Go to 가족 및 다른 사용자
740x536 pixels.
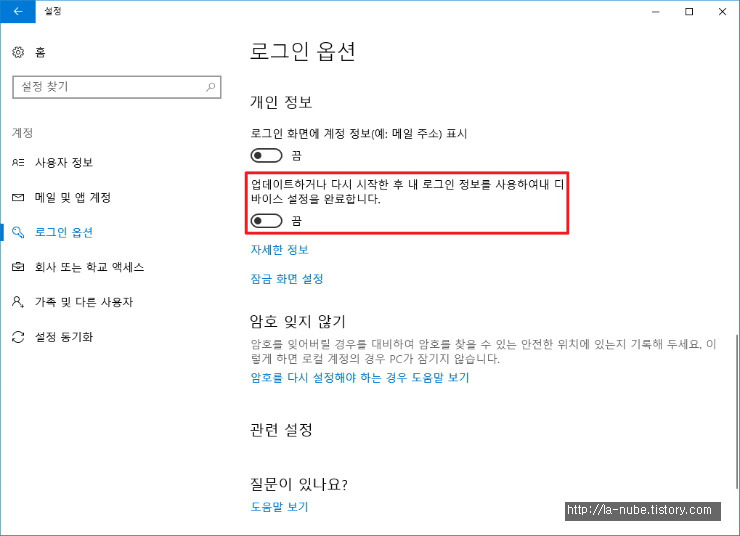[x=84, y=302]
